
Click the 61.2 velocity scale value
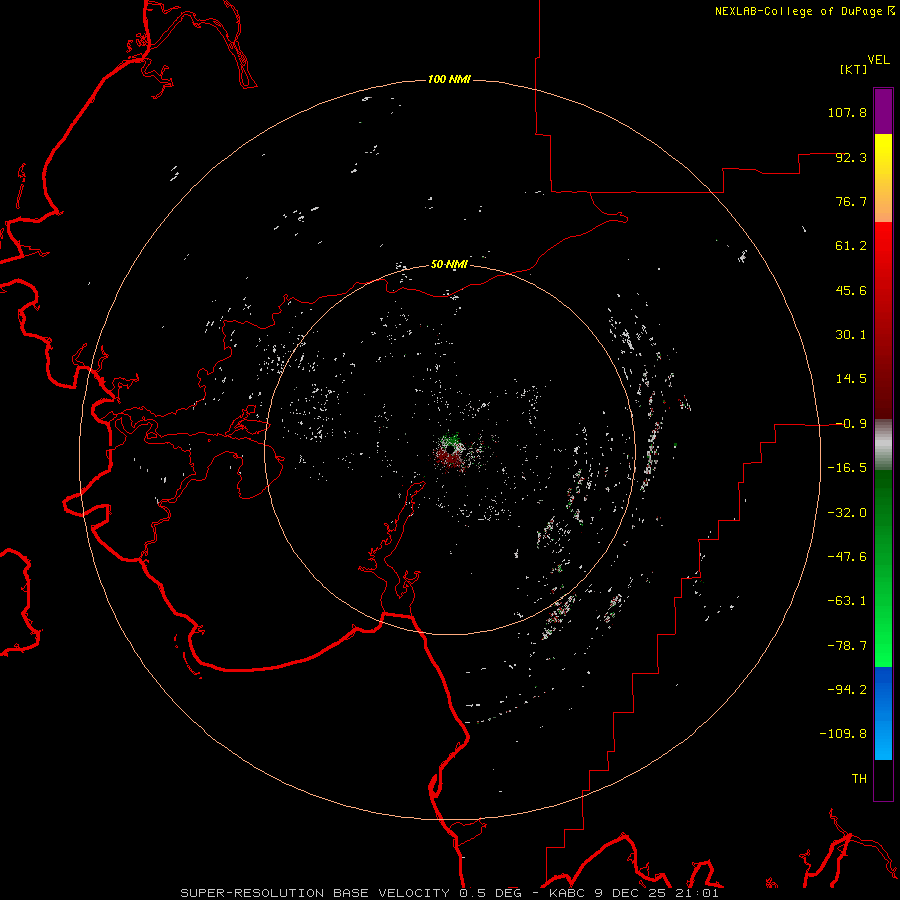pyautogui.click(x=851, y=246)
